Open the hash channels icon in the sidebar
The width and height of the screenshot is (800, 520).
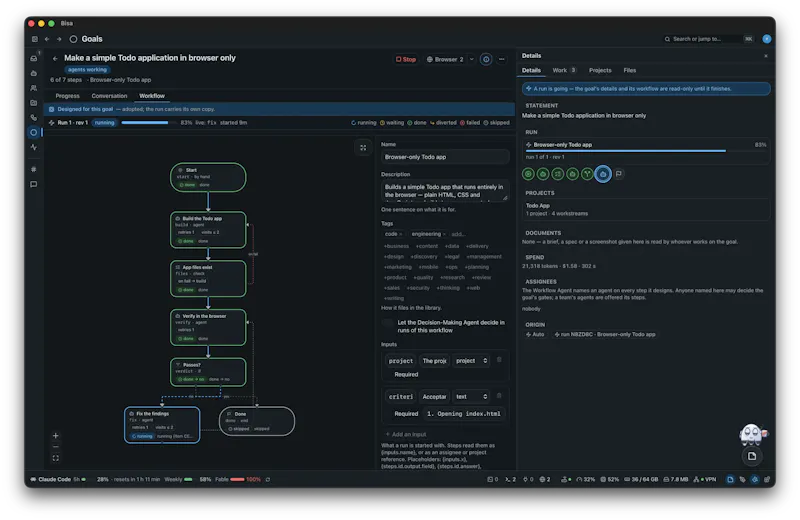tap(34, 169)
